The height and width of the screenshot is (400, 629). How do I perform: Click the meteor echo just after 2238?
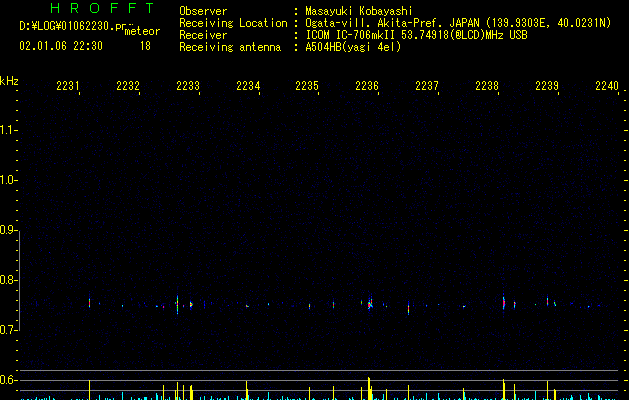504,302
